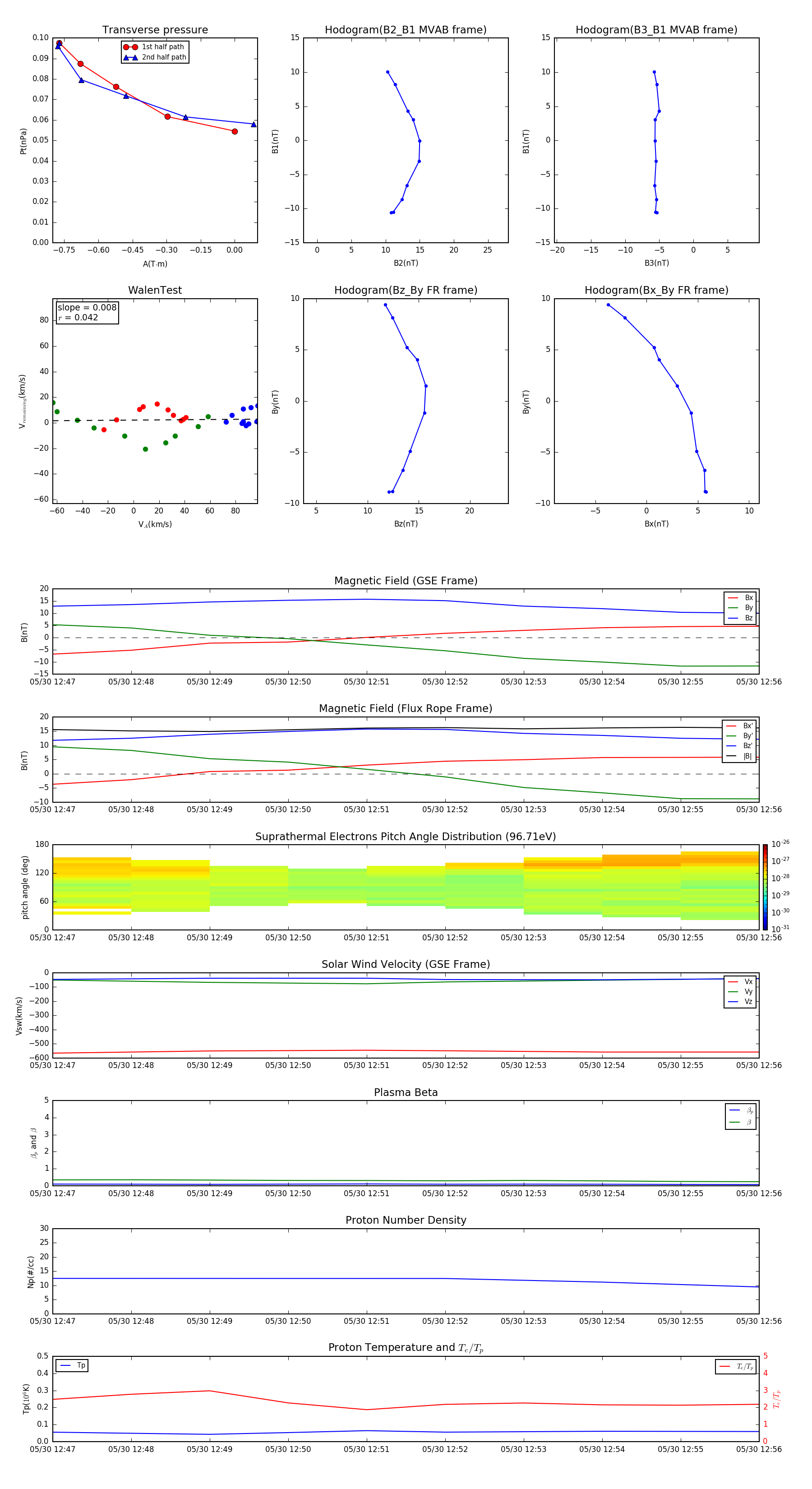Click the "A(T·m)" x-axis label

pyautogui.click(x=155, y=264)
